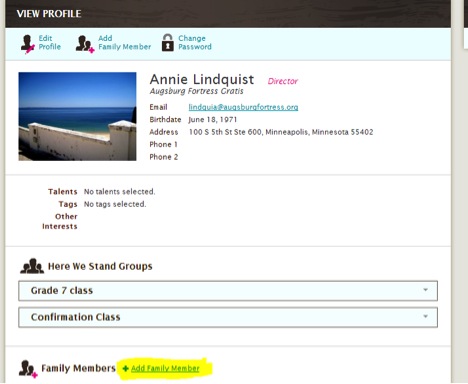The image size is (468, 384).
Task: Click the Add Family Member people icon
Action: 85,44
